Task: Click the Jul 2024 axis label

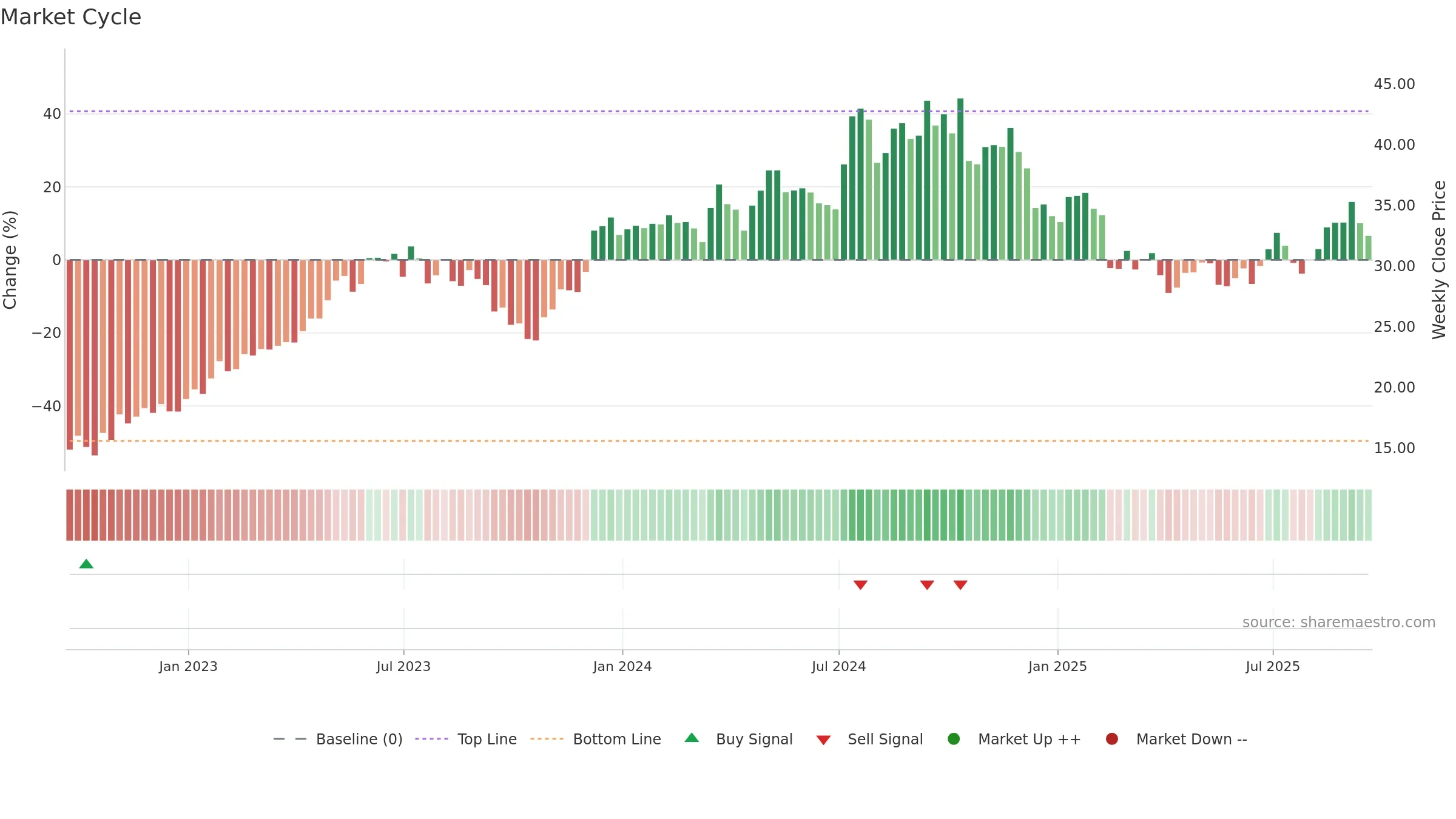Action: (x=839, y=666)
